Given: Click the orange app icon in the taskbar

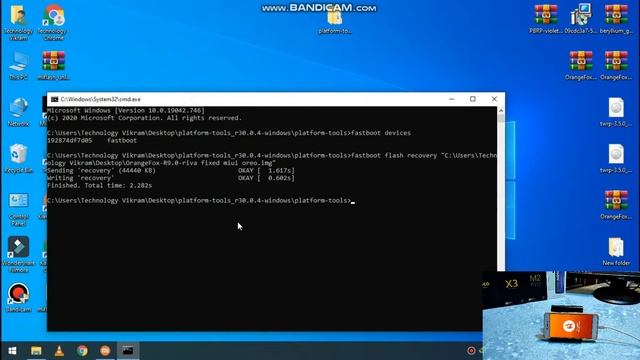Looking at the screenshot, I should [105, 351].
